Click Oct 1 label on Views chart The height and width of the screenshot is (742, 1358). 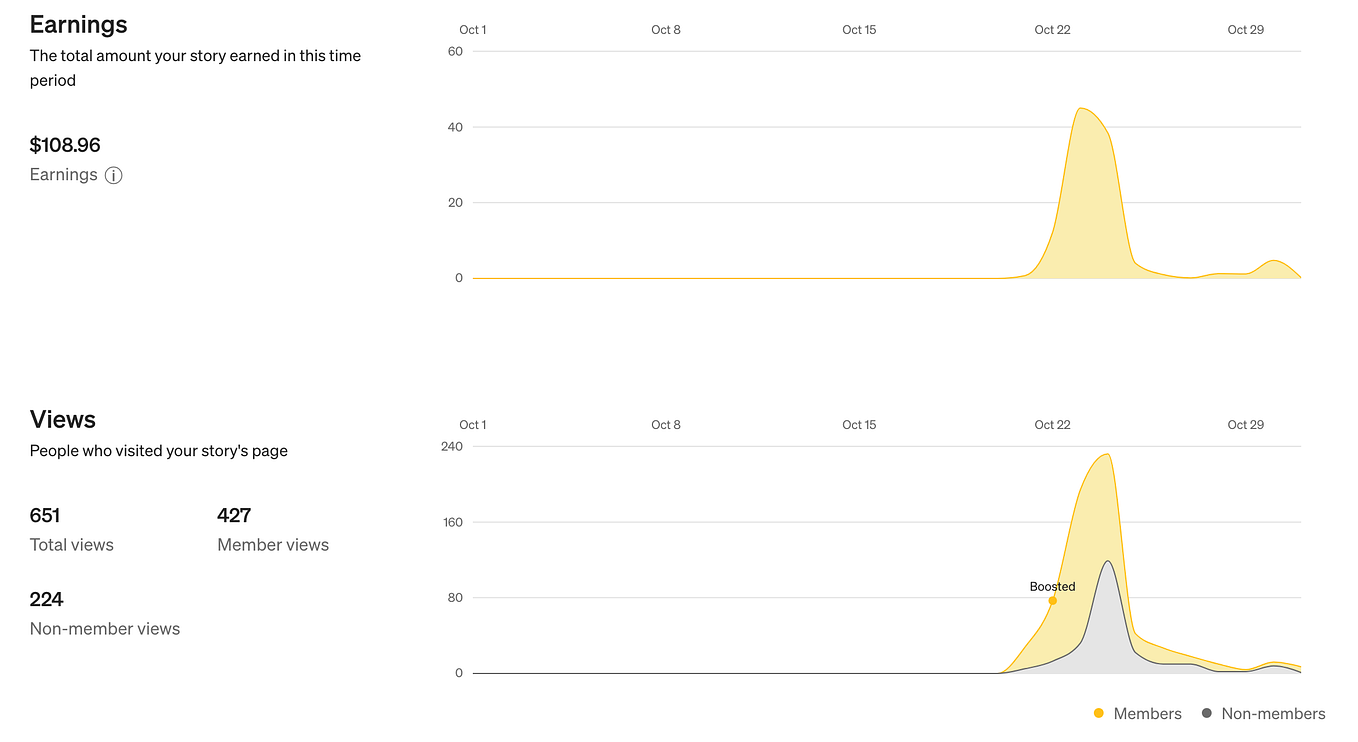(x=473, y=425)
